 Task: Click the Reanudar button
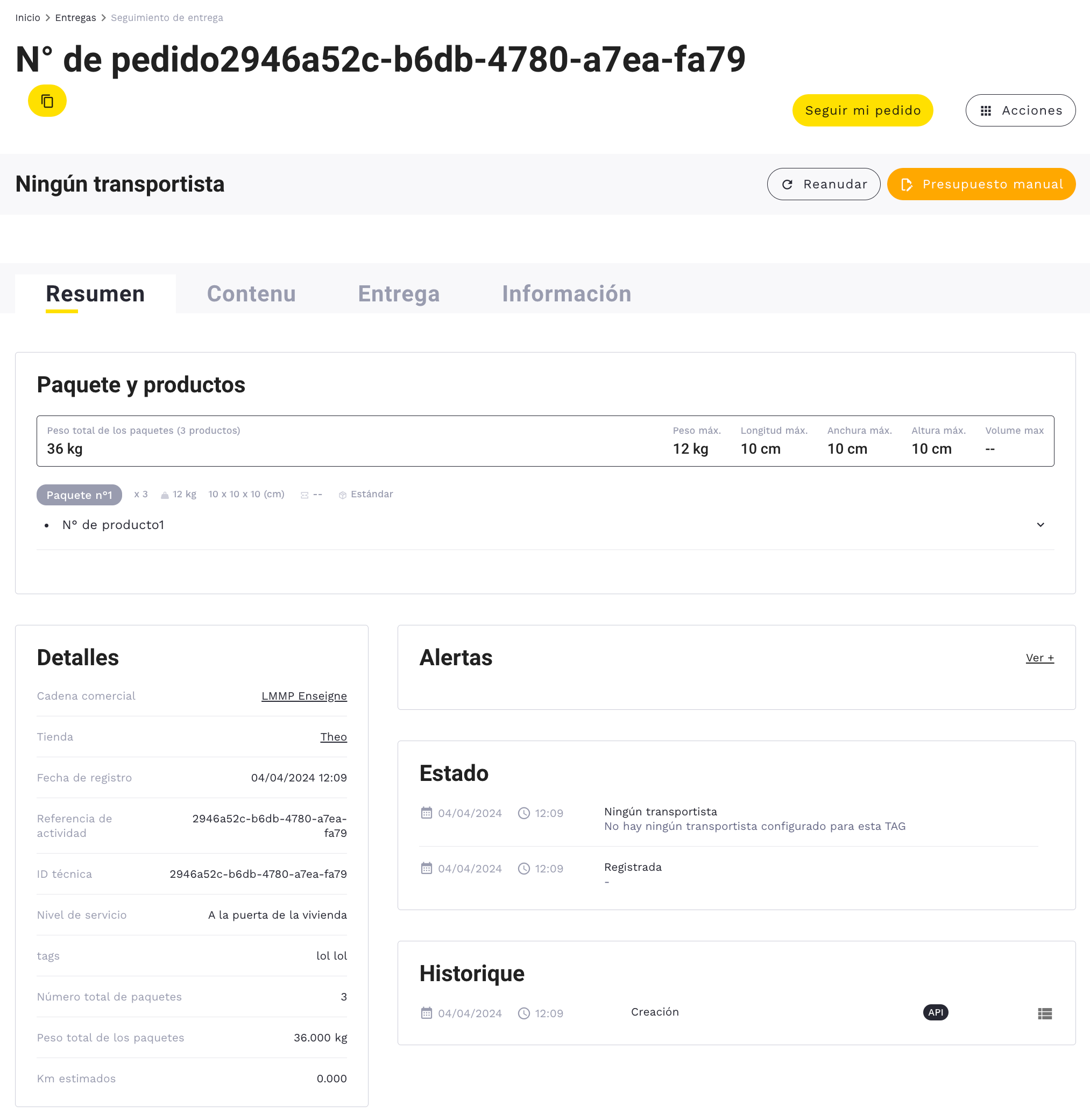tap(823, 185)
